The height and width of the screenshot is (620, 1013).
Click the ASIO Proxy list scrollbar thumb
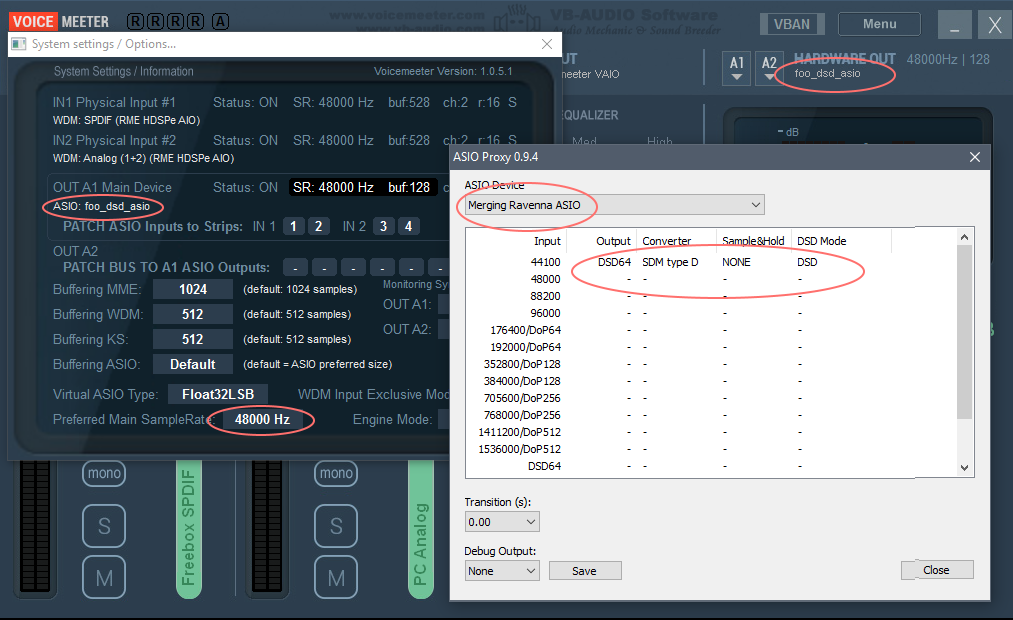coord(965,332)
